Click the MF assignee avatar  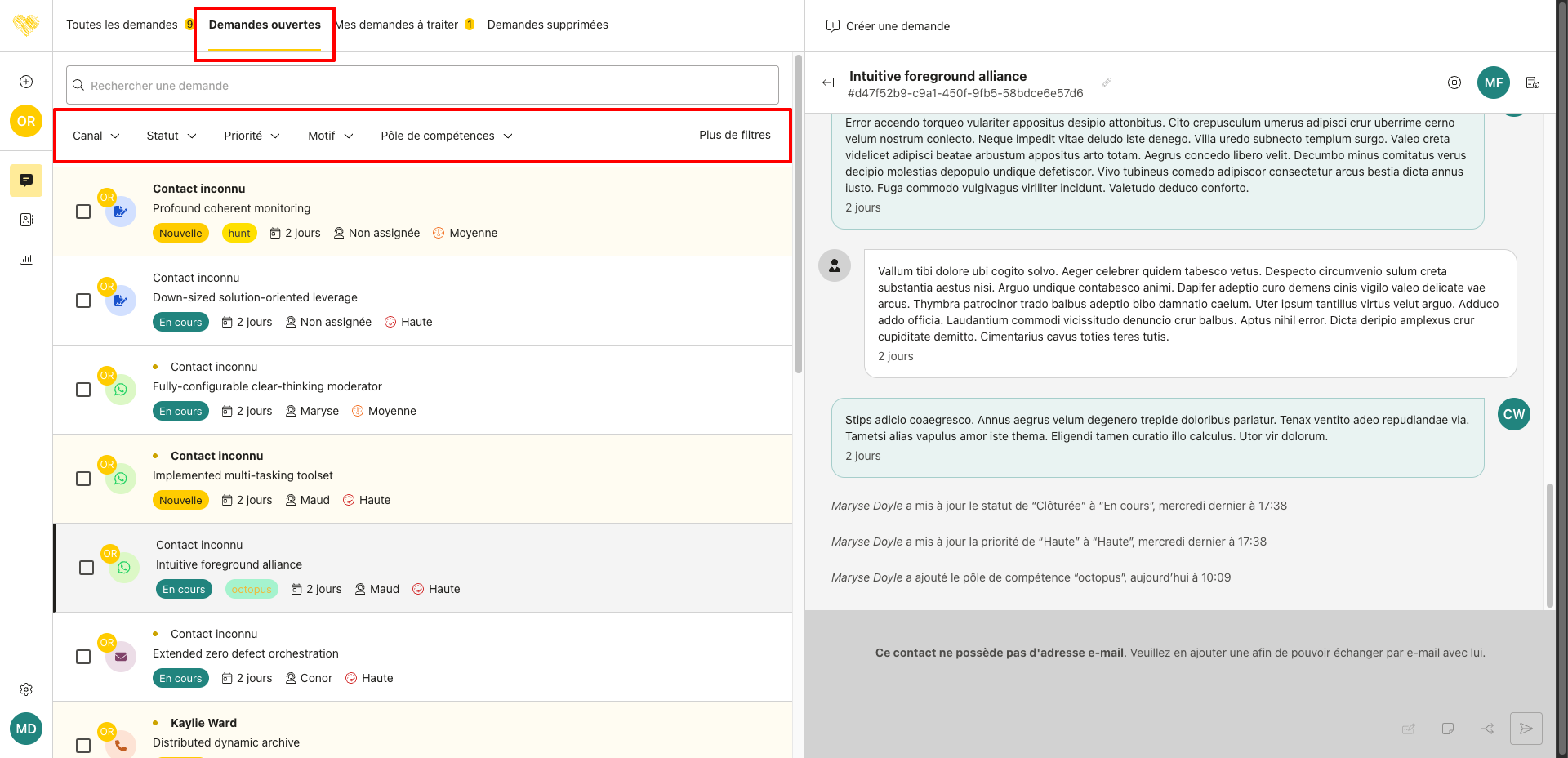(x=1493, y=82)
